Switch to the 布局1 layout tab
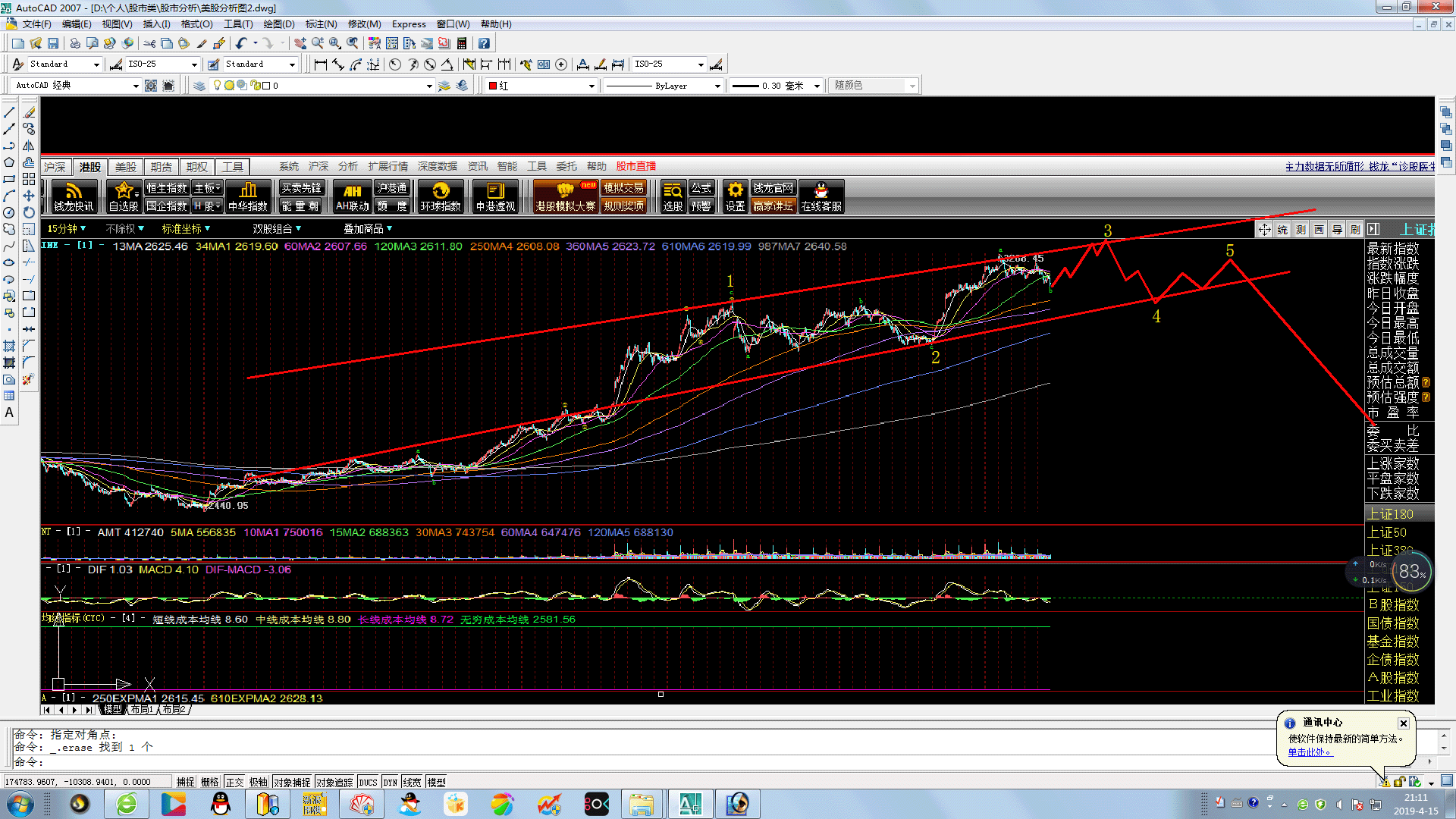This screenshot has height=819, width=1456. (x=141, y=710)
